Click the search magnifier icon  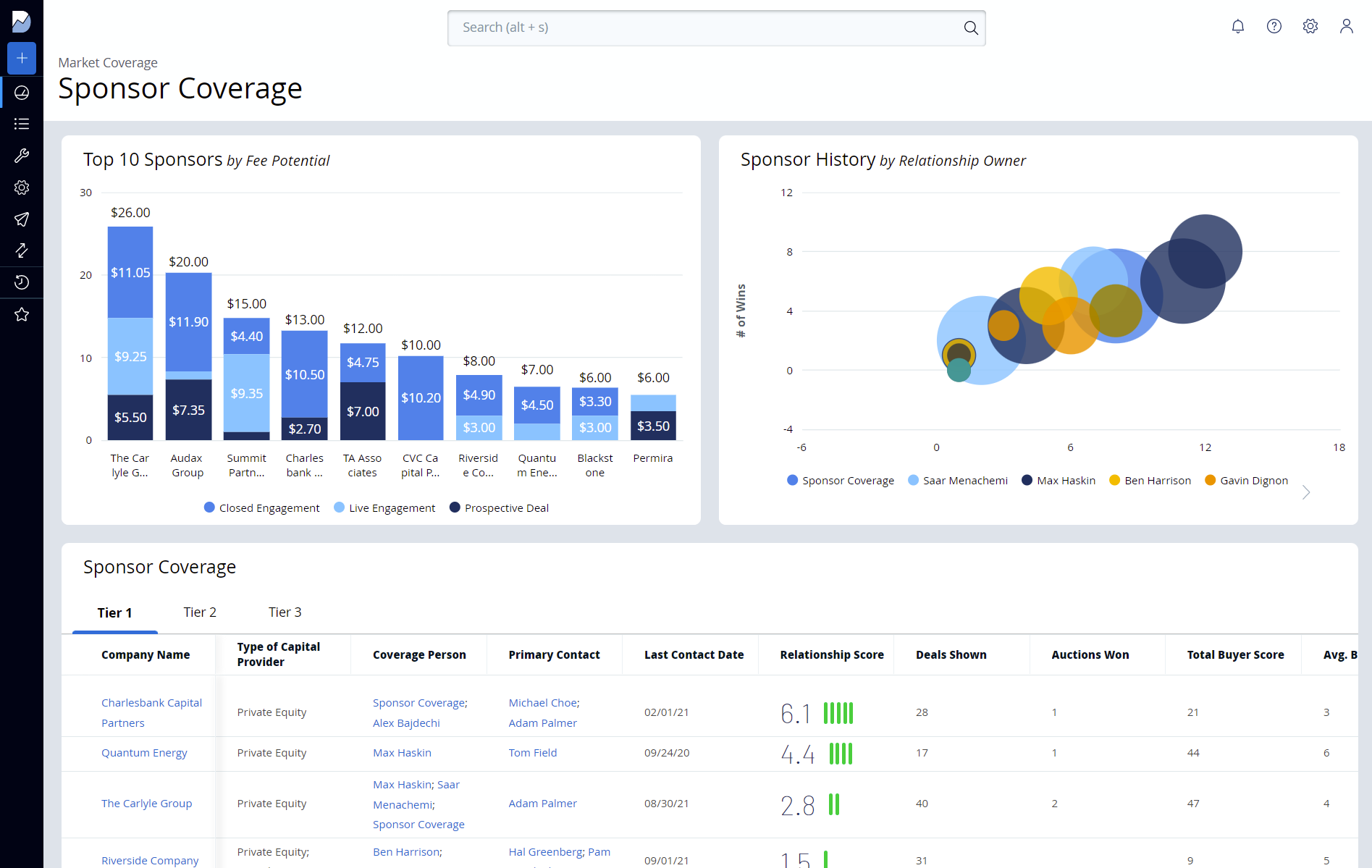click(971, 28)
